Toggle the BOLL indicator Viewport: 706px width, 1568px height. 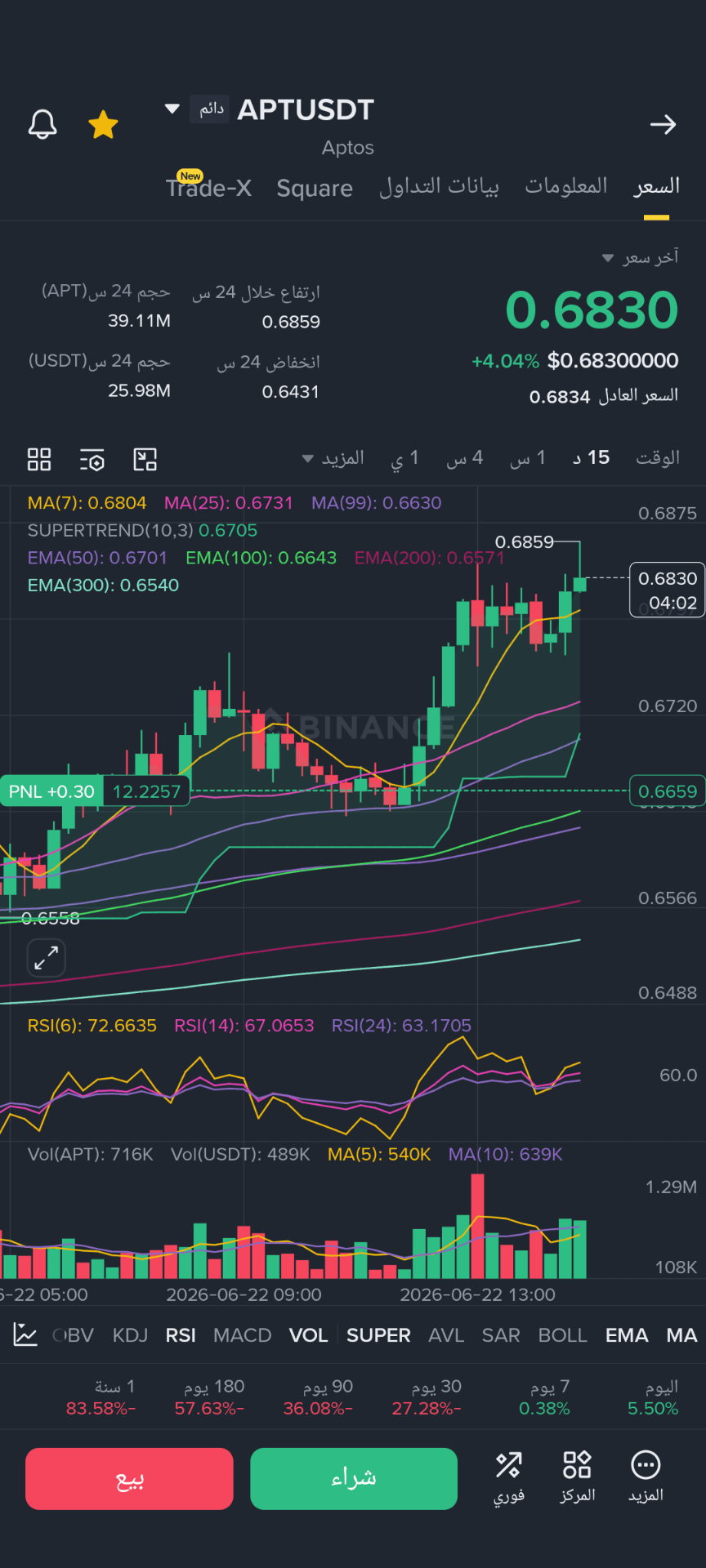click(562, 1335)
